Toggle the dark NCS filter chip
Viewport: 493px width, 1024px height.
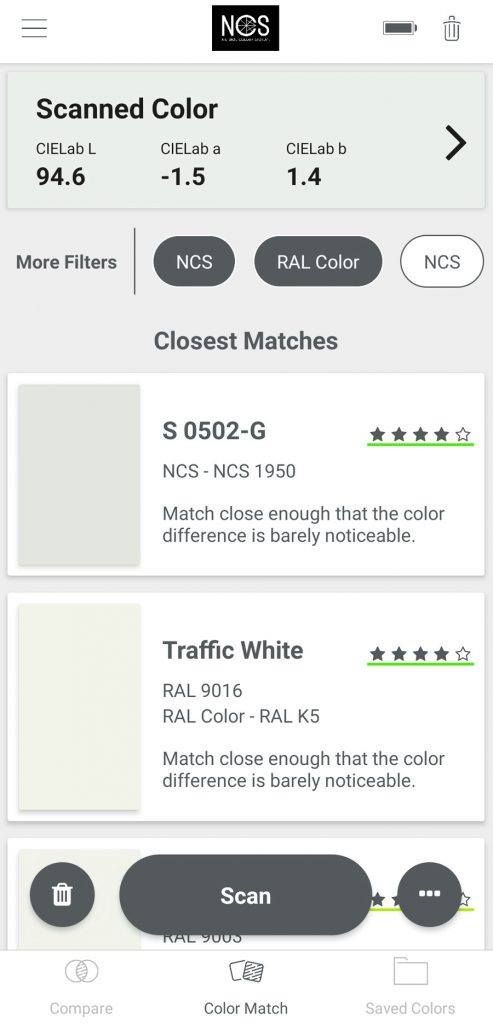[194, 262]
